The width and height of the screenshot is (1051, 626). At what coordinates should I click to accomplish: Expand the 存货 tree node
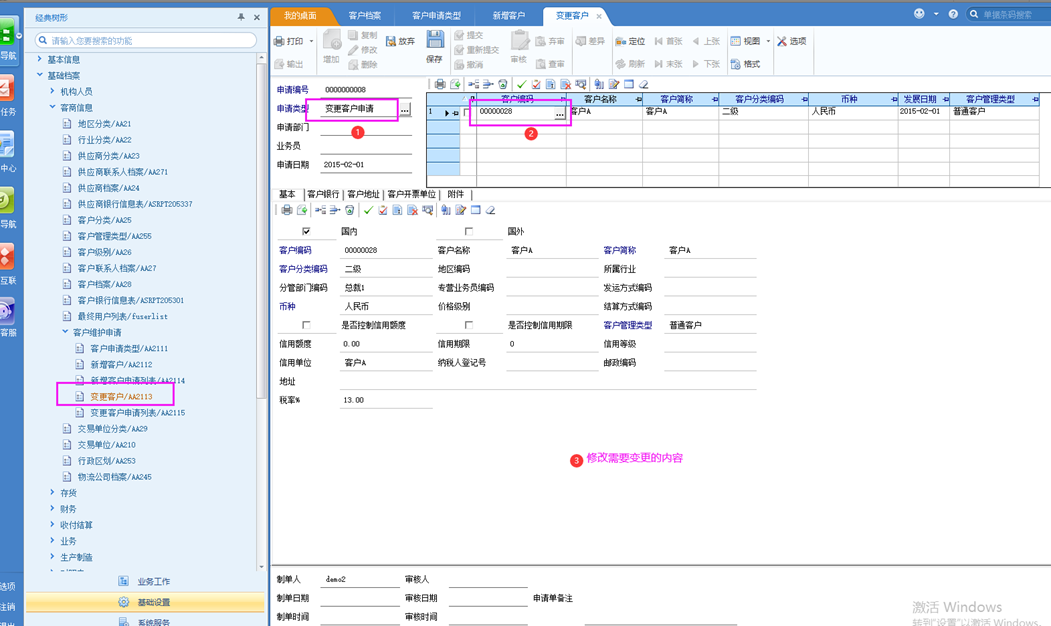click(x=52, y=493)
